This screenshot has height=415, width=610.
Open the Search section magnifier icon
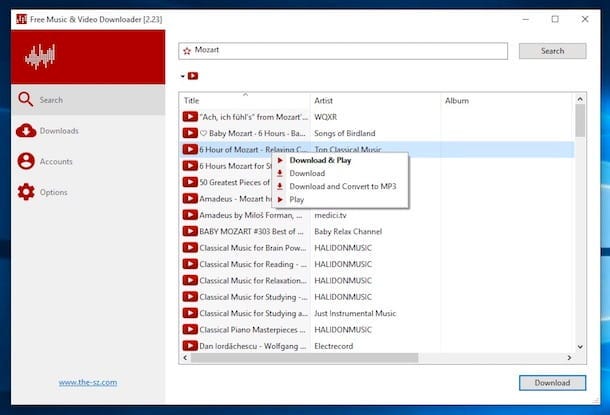coord(25,100)
